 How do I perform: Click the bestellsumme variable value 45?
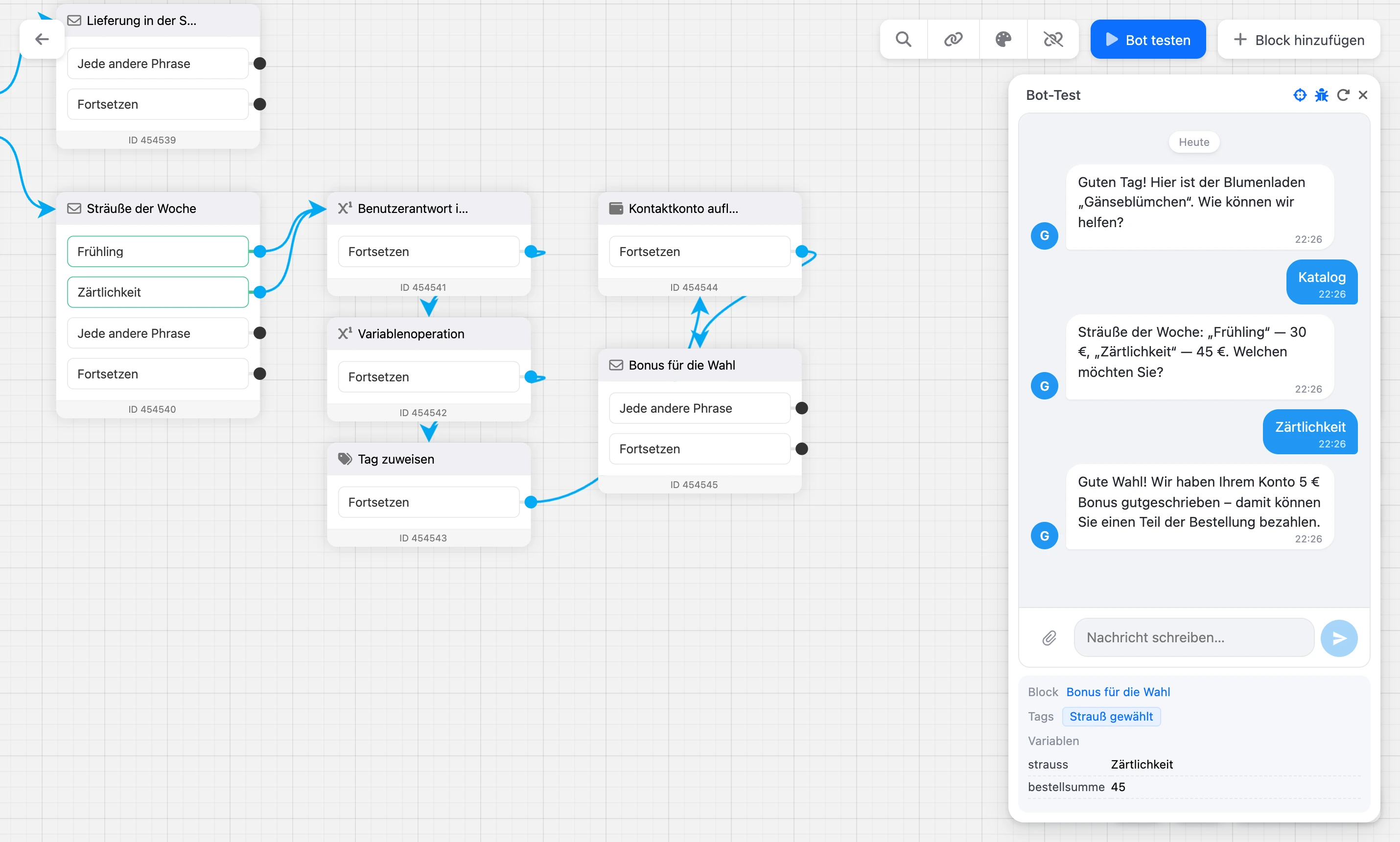[1118, 787]
